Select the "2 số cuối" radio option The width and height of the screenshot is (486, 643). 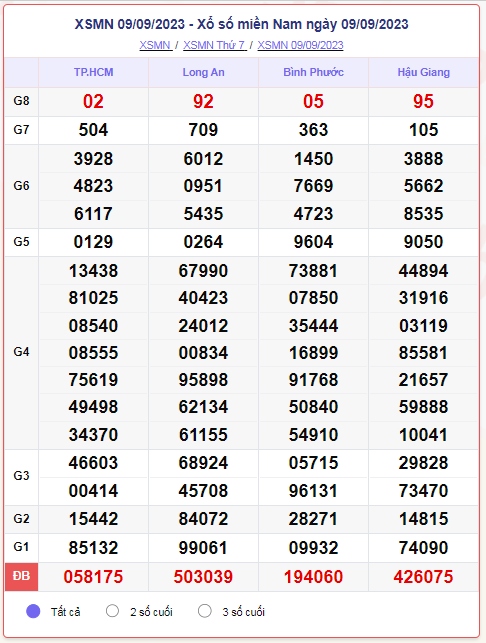(x=112, y=611)
